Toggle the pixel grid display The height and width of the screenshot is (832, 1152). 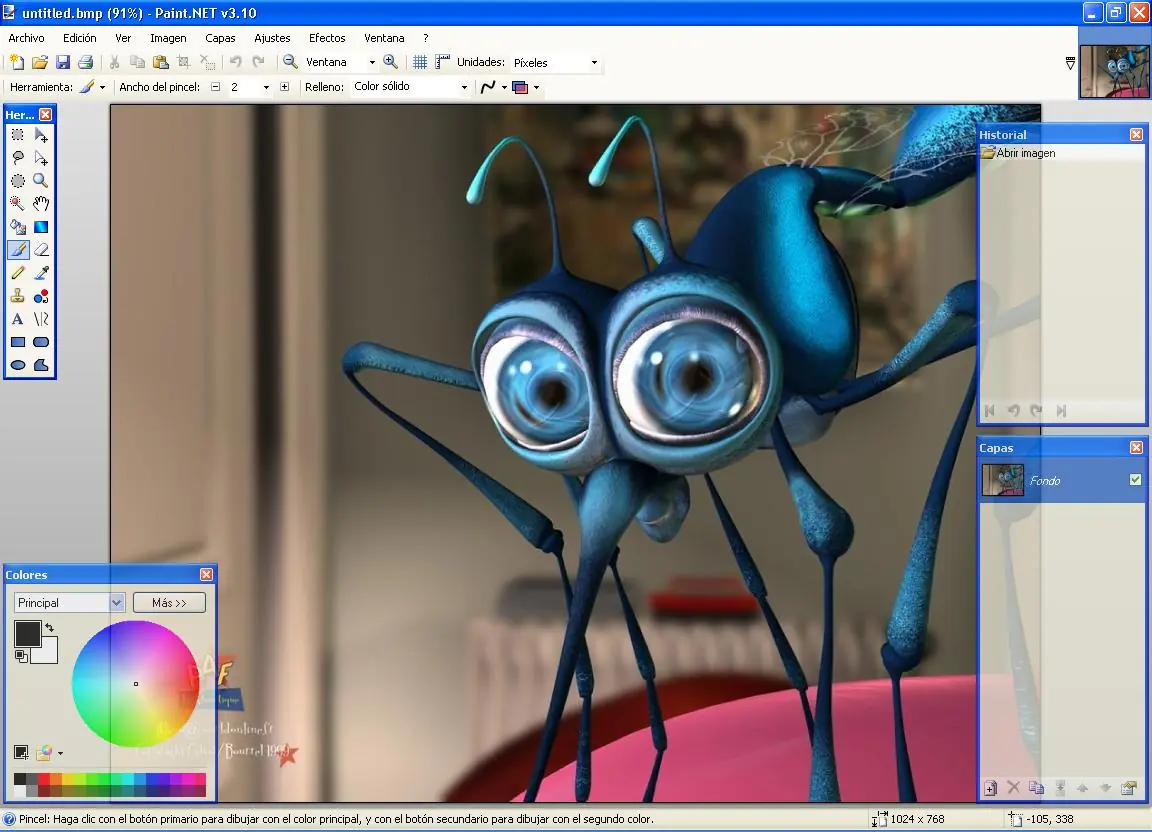(420, 62)
